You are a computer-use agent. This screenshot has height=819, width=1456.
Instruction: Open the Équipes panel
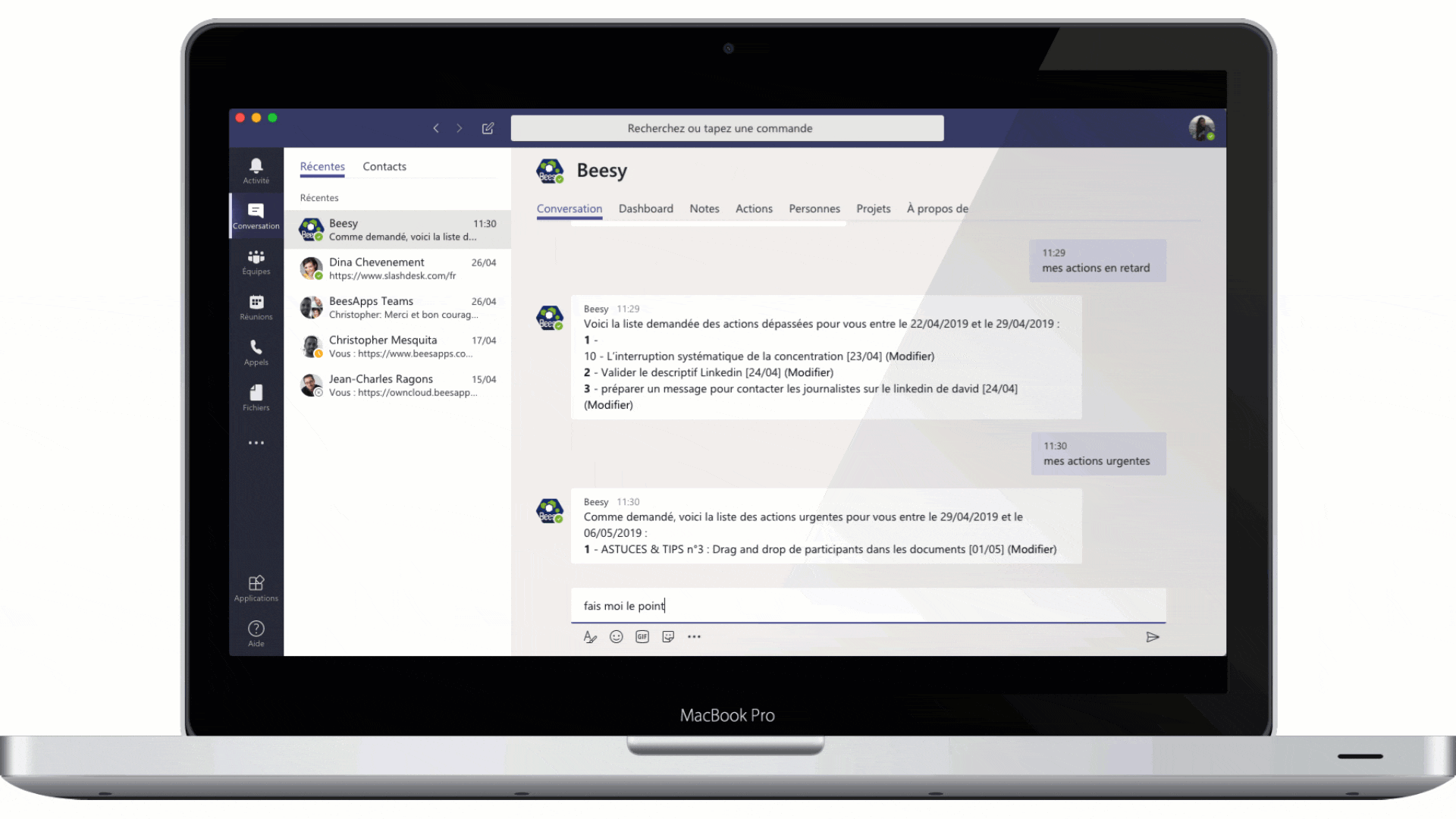tap(256, 261)
